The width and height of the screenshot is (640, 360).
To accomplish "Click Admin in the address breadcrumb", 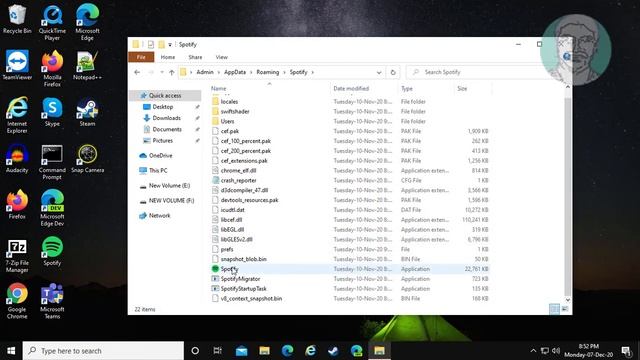I will pyautogui.click(x=205, y=72).
